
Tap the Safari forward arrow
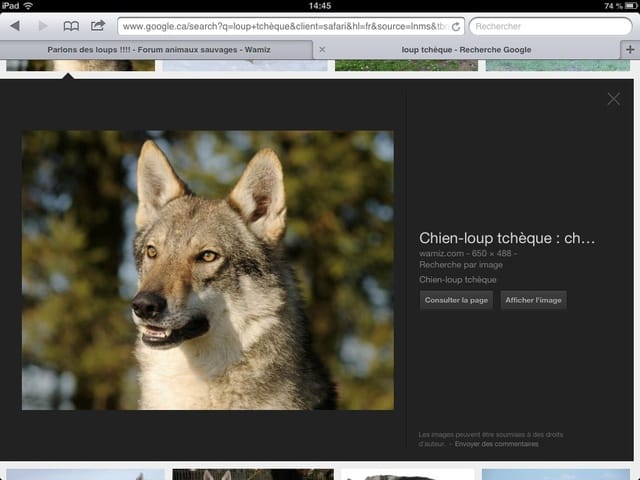pos(42,25)
